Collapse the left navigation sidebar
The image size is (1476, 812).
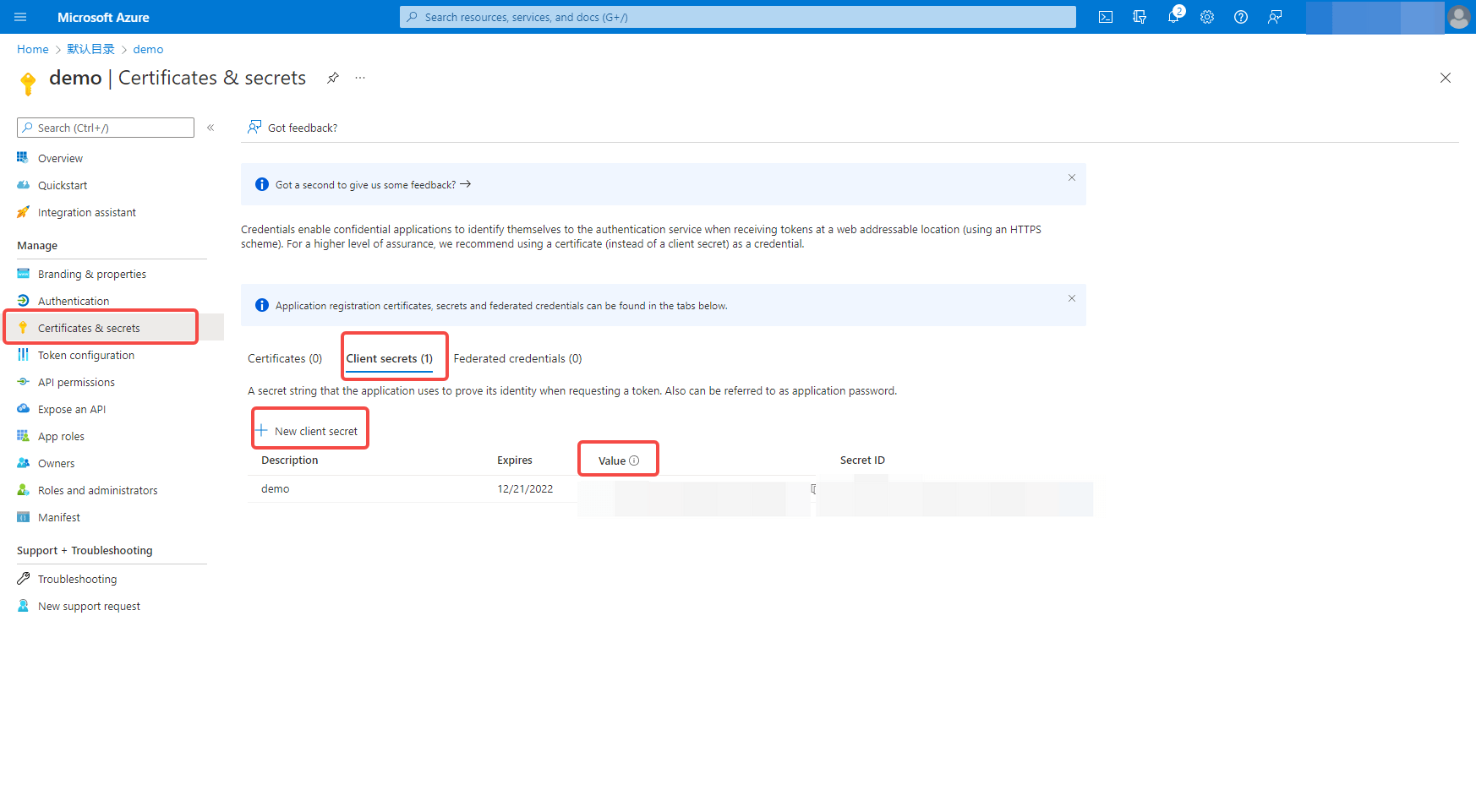coord(210,128)
